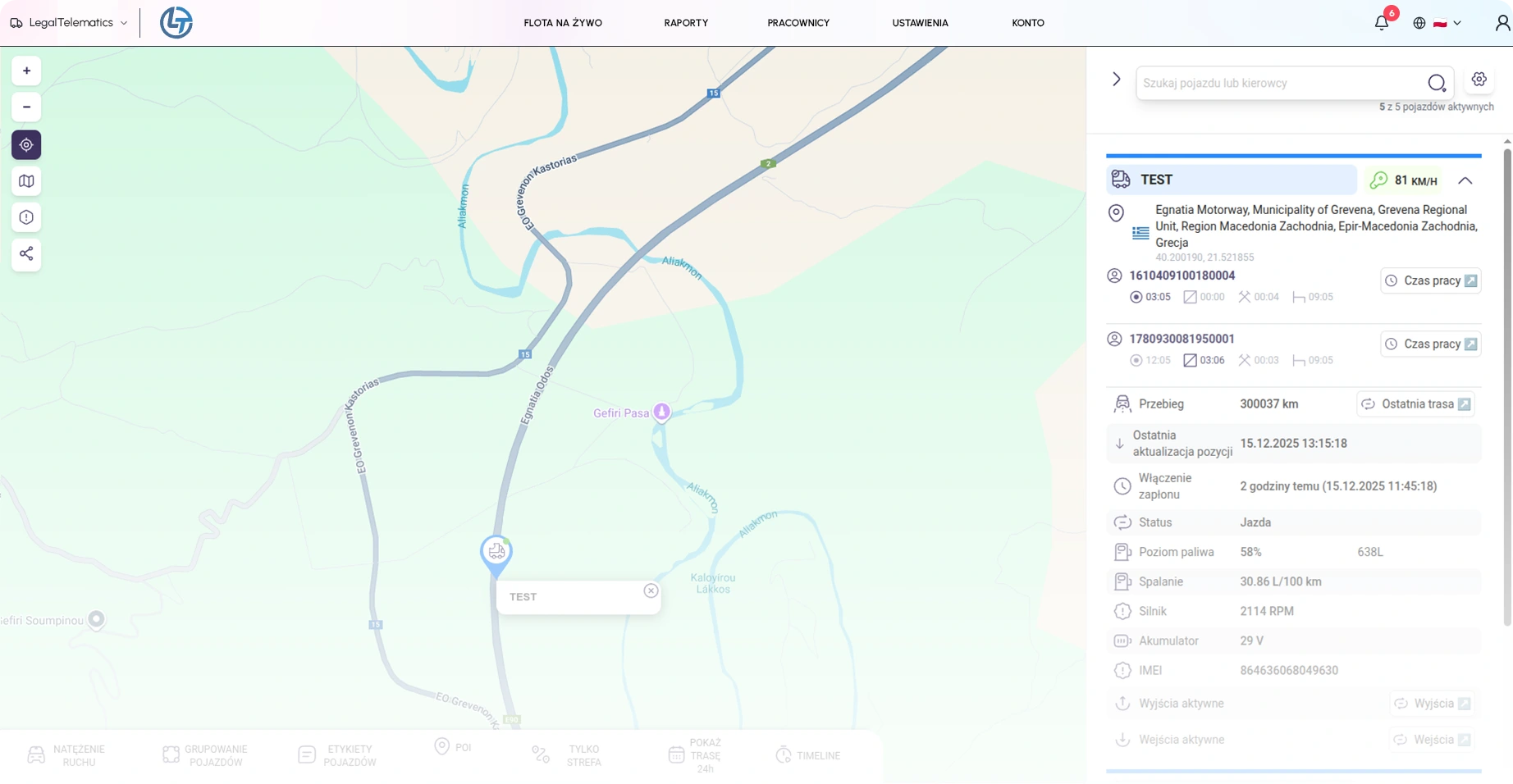Toggle Grupowanie pojazdów option
The image size is (1513, 784).
[205, 755]
